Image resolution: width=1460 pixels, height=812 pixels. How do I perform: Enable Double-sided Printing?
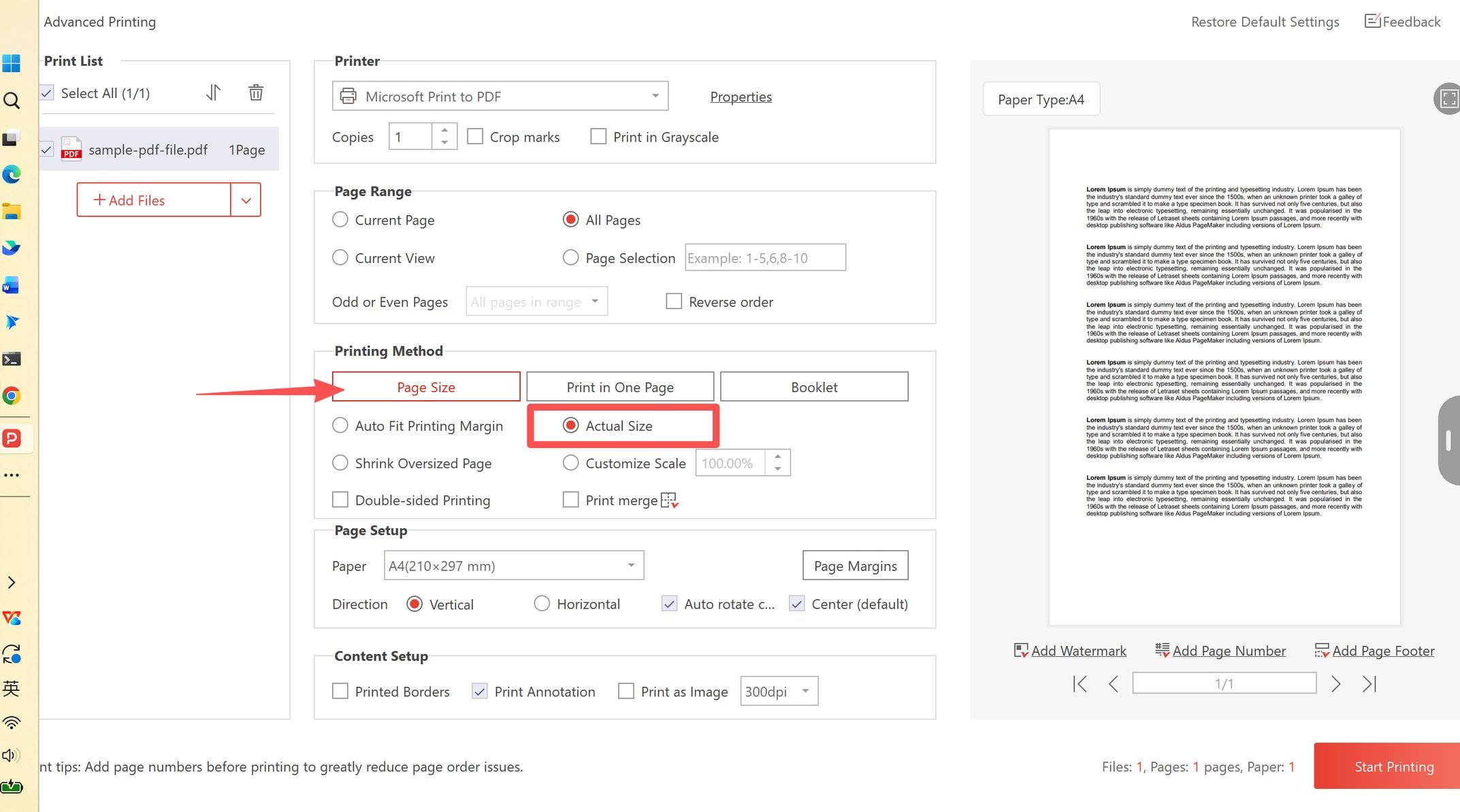[340, 500]
